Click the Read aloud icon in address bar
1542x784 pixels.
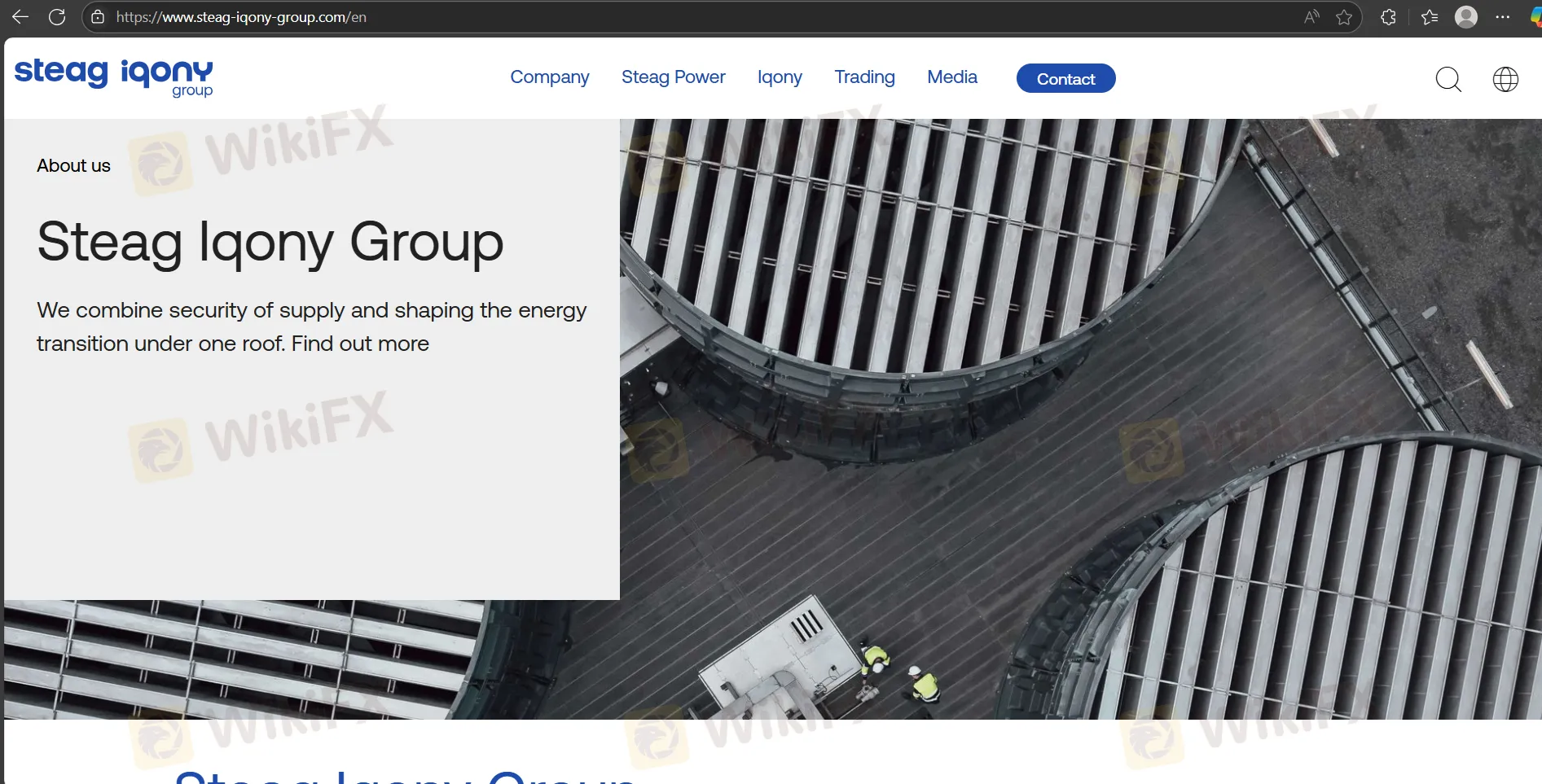pos(1311,17)
